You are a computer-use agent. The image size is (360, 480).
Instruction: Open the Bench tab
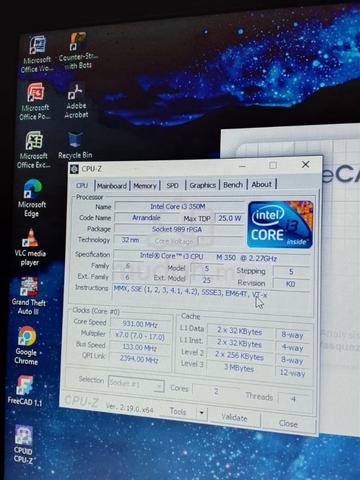(233, 184)
